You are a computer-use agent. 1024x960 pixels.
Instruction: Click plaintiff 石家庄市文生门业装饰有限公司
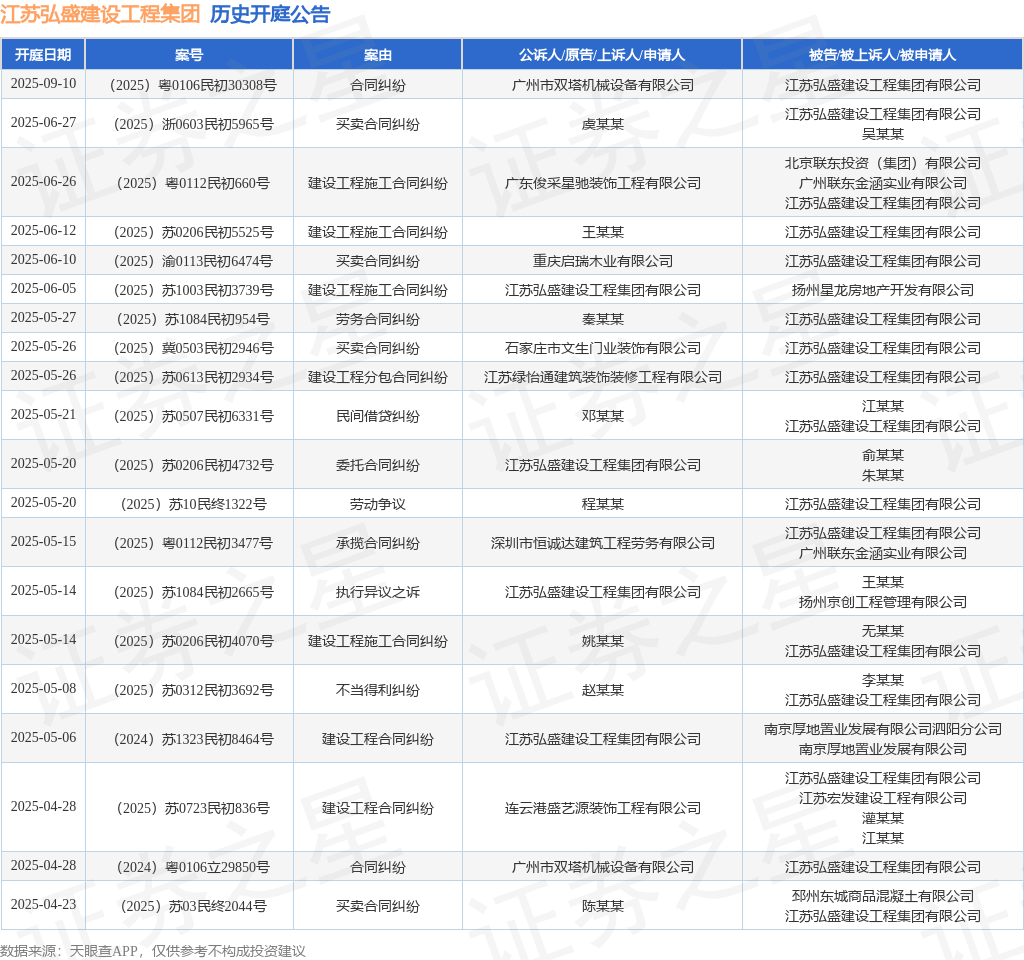pyautogui.click(x=603, y=348)
